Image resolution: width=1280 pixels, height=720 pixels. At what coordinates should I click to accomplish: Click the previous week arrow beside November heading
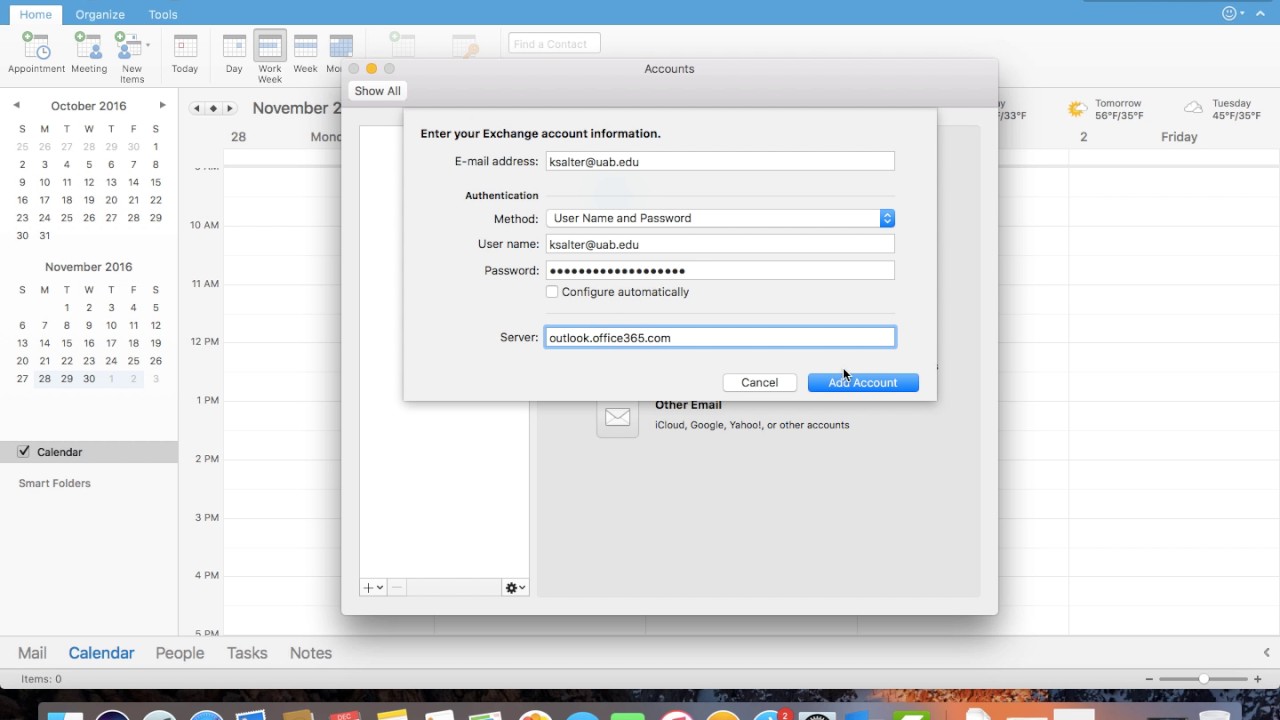click(197, 108)
